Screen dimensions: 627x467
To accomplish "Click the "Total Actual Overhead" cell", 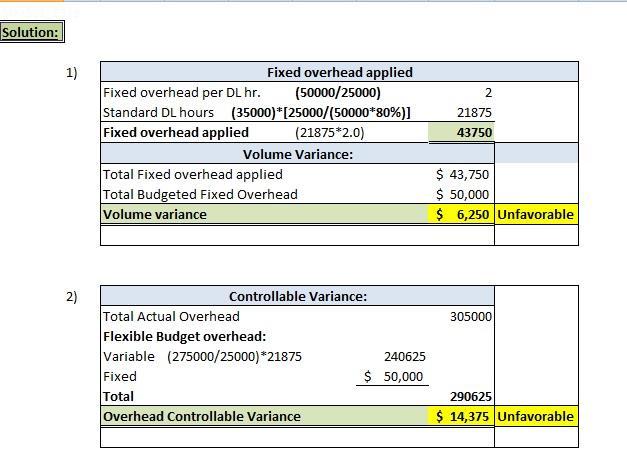I will coord(171,316).
